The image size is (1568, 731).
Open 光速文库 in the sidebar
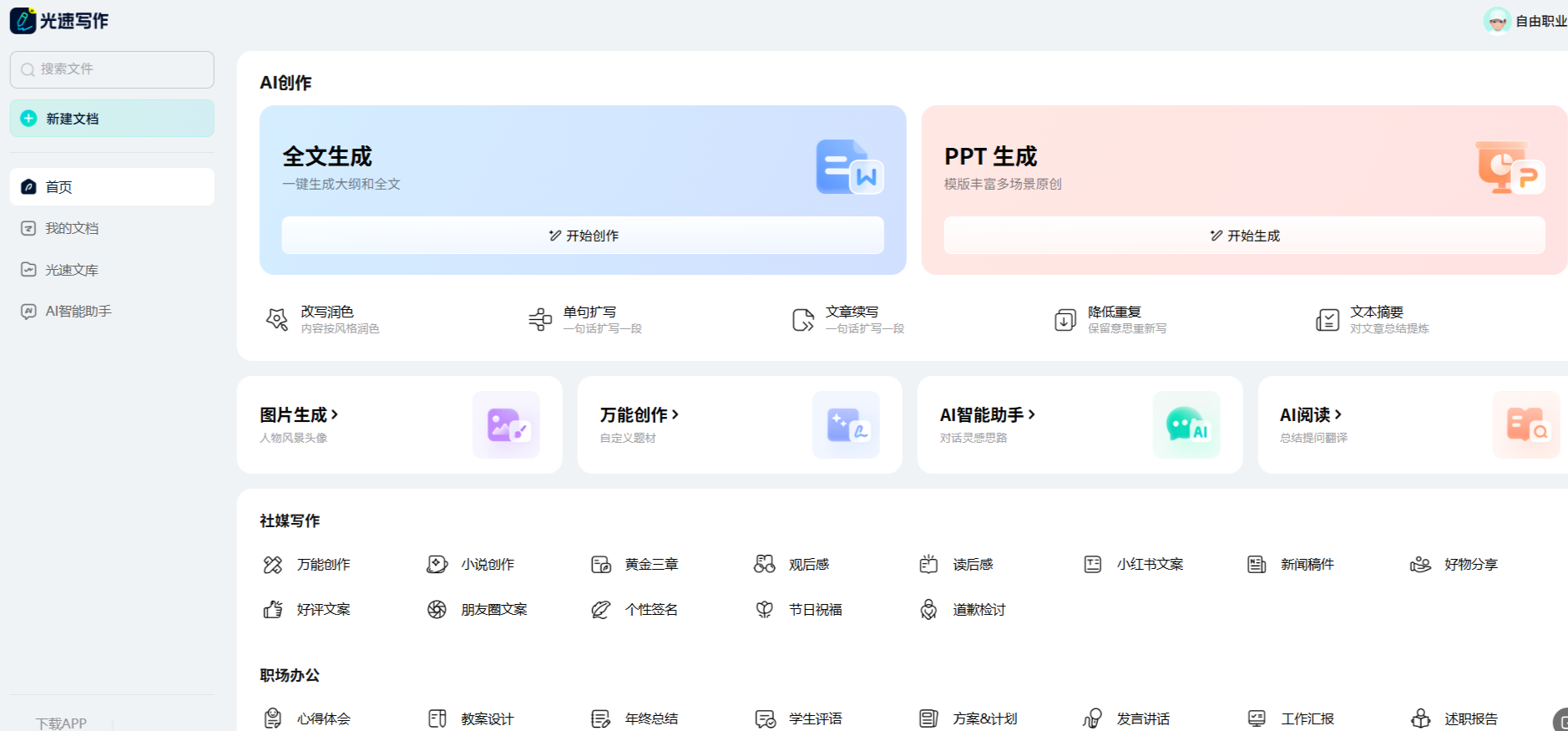[72, 270]
